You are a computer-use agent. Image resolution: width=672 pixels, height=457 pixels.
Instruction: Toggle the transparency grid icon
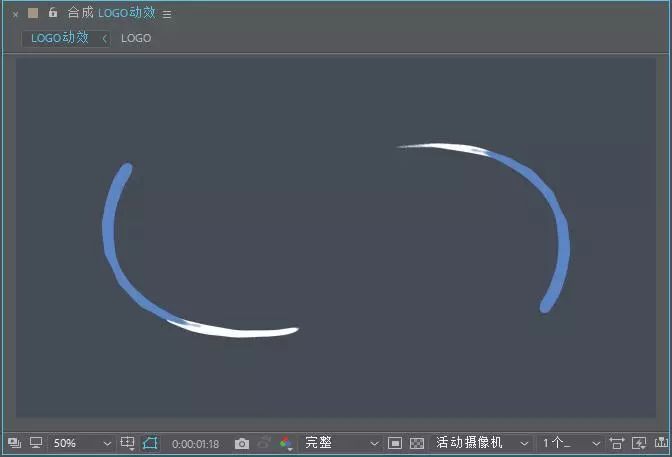tap(417, 443)
